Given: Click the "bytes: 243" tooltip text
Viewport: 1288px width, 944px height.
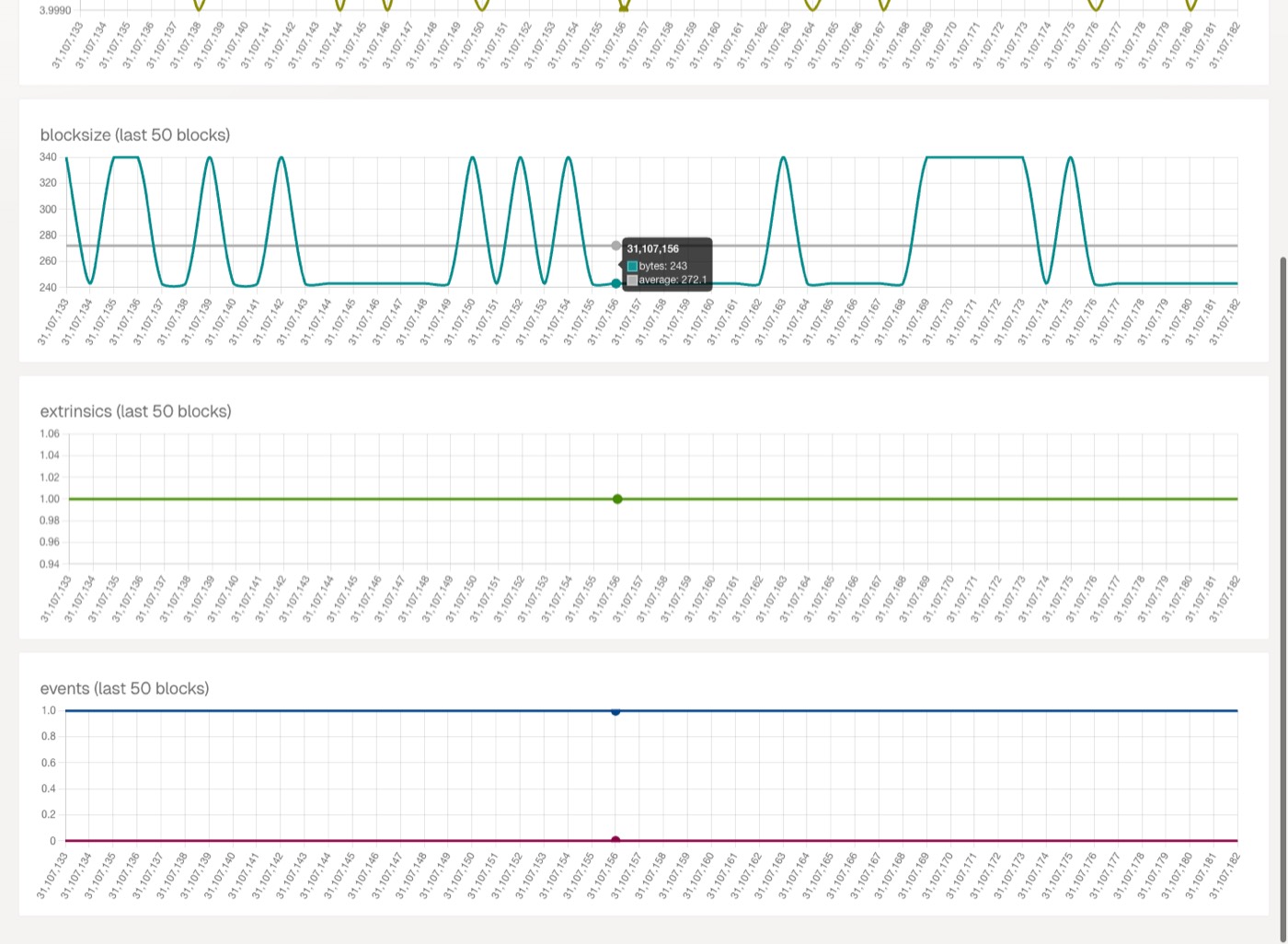Looking at the screenshot, I should point(663,266).
